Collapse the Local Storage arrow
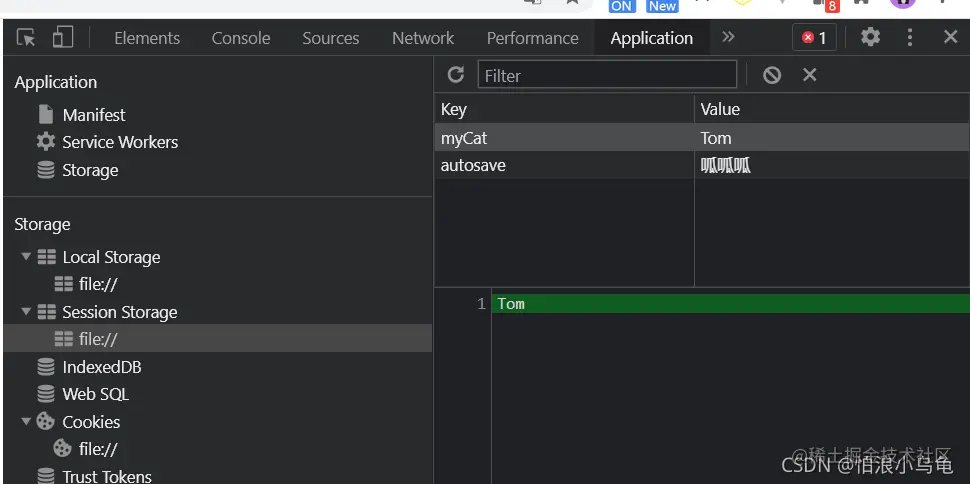This screenshot has height=484, width=970. pos(26,256)
